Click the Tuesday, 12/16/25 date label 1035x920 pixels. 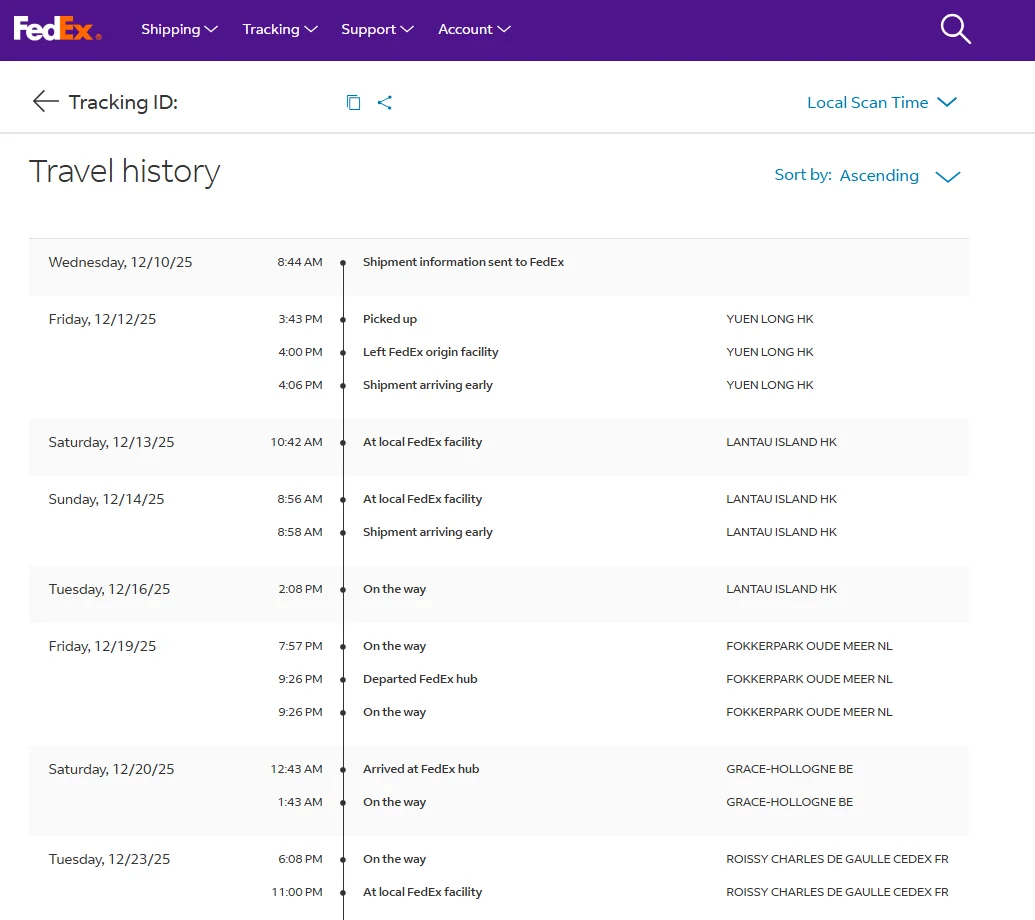tap(109, 589)
